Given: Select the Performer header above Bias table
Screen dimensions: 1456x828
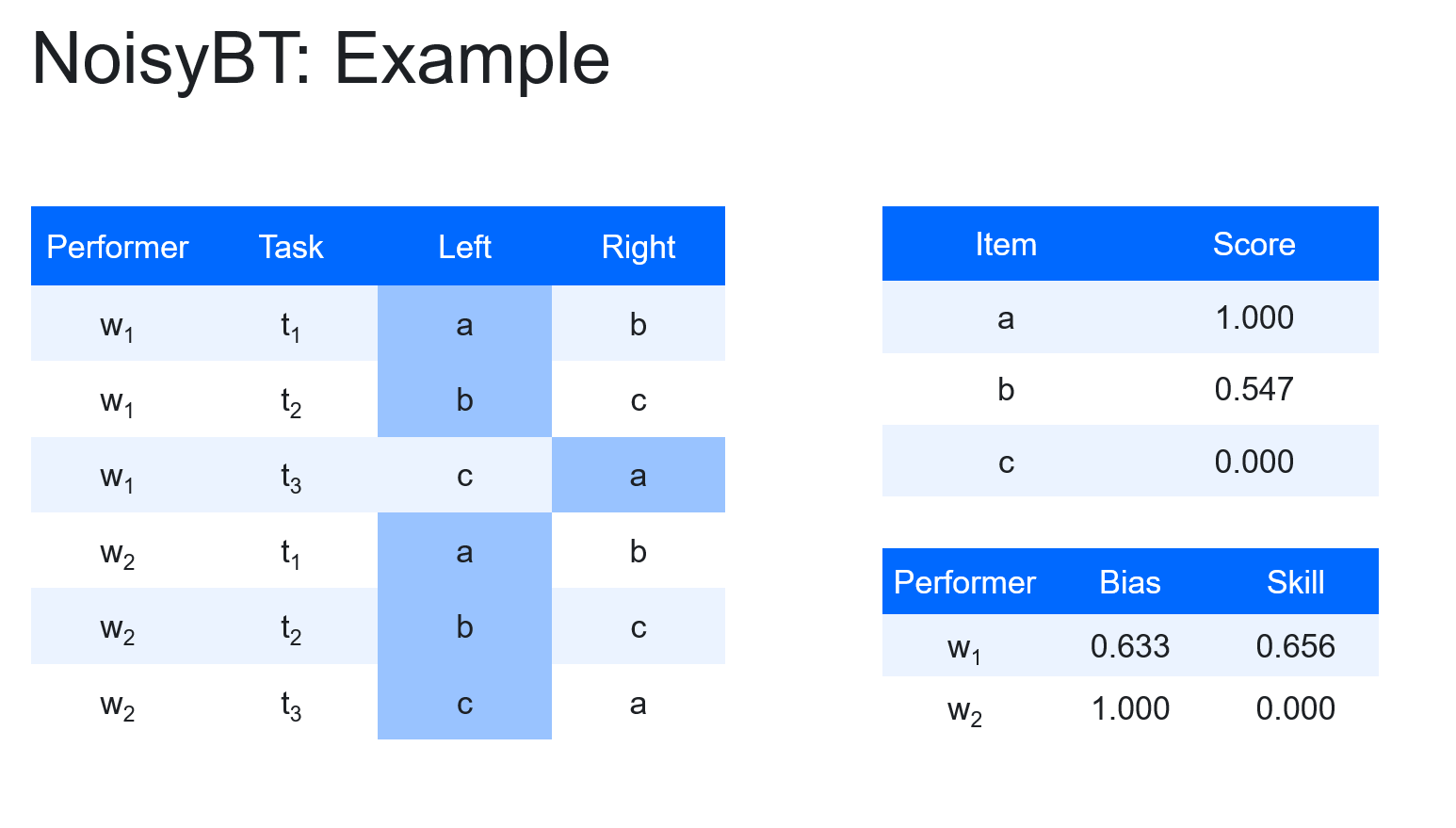Looking at the screenshot, I should 964,582.
